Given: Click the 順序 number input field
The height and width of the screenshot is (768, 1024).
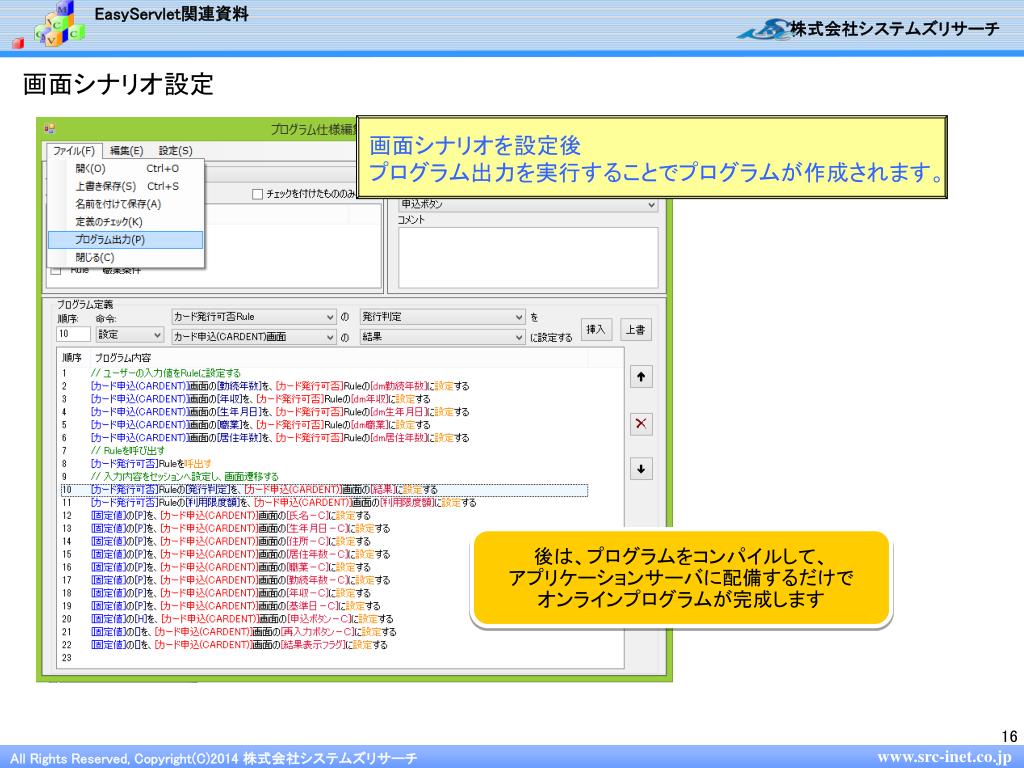Looking at the screenshot, I should 74,336.
